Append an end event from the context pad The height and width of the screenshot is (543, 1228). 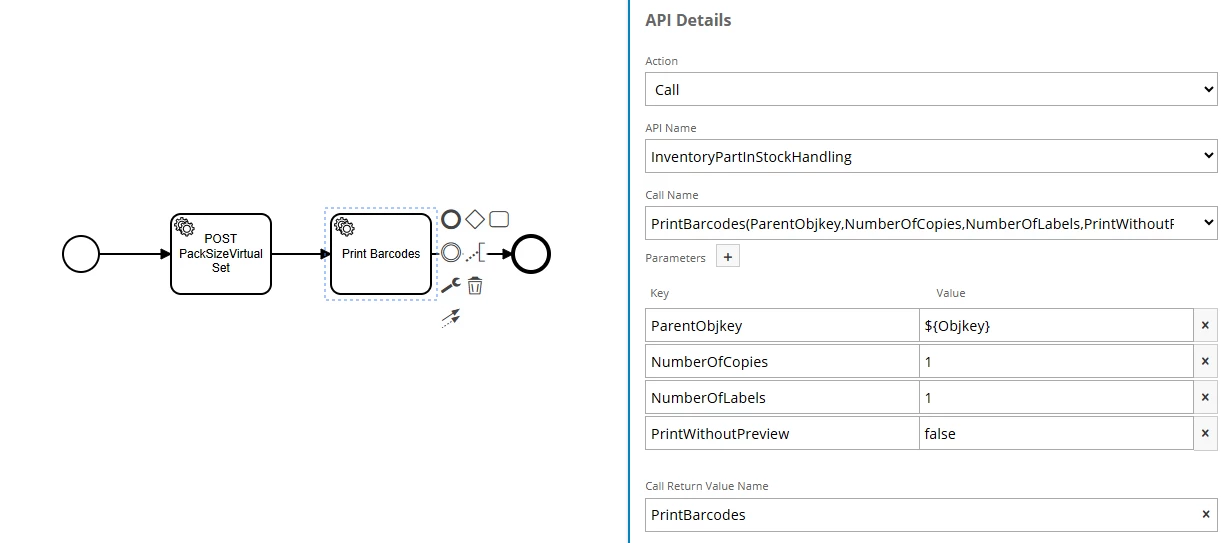[451, 219]
